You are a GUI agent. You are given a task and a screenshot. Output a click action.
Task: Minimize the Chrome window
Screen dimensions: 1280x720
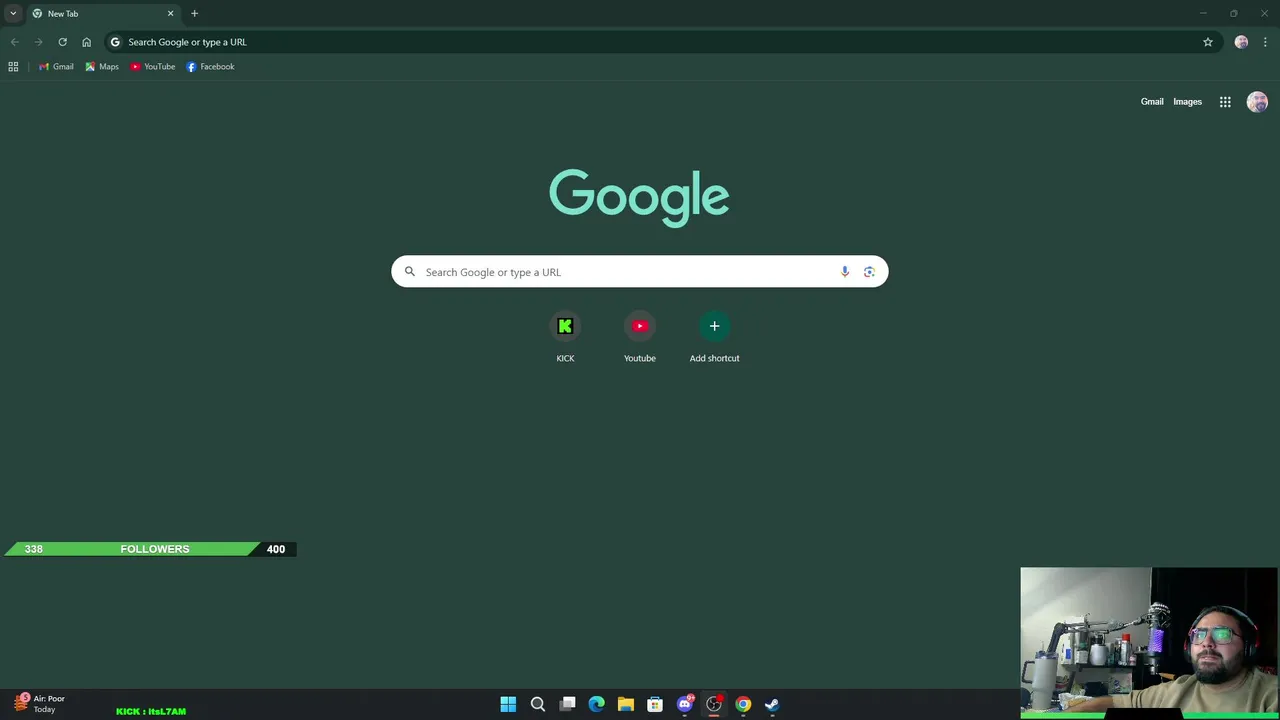click(x=1203, y=13)
